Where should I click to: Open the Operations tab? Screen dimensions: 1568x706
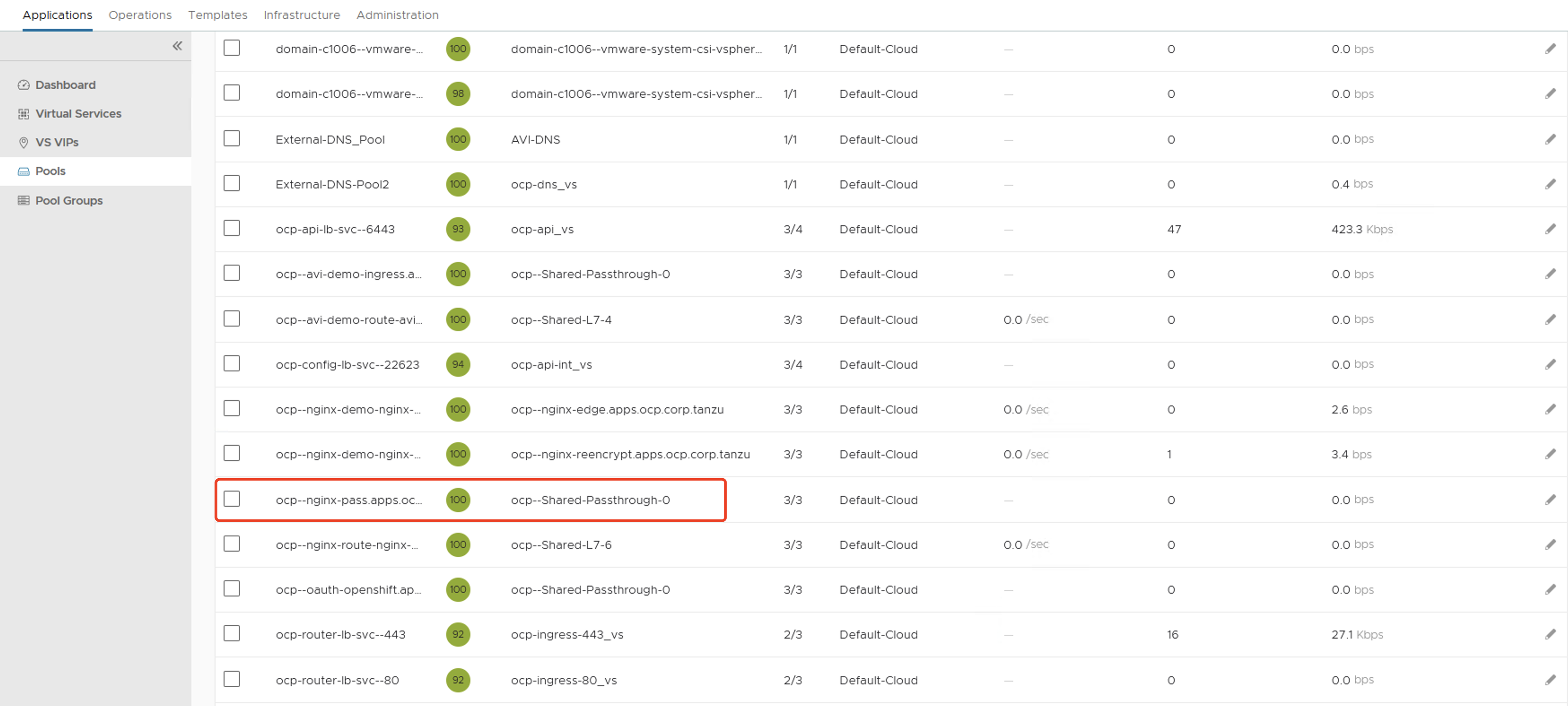click(140, 15)
